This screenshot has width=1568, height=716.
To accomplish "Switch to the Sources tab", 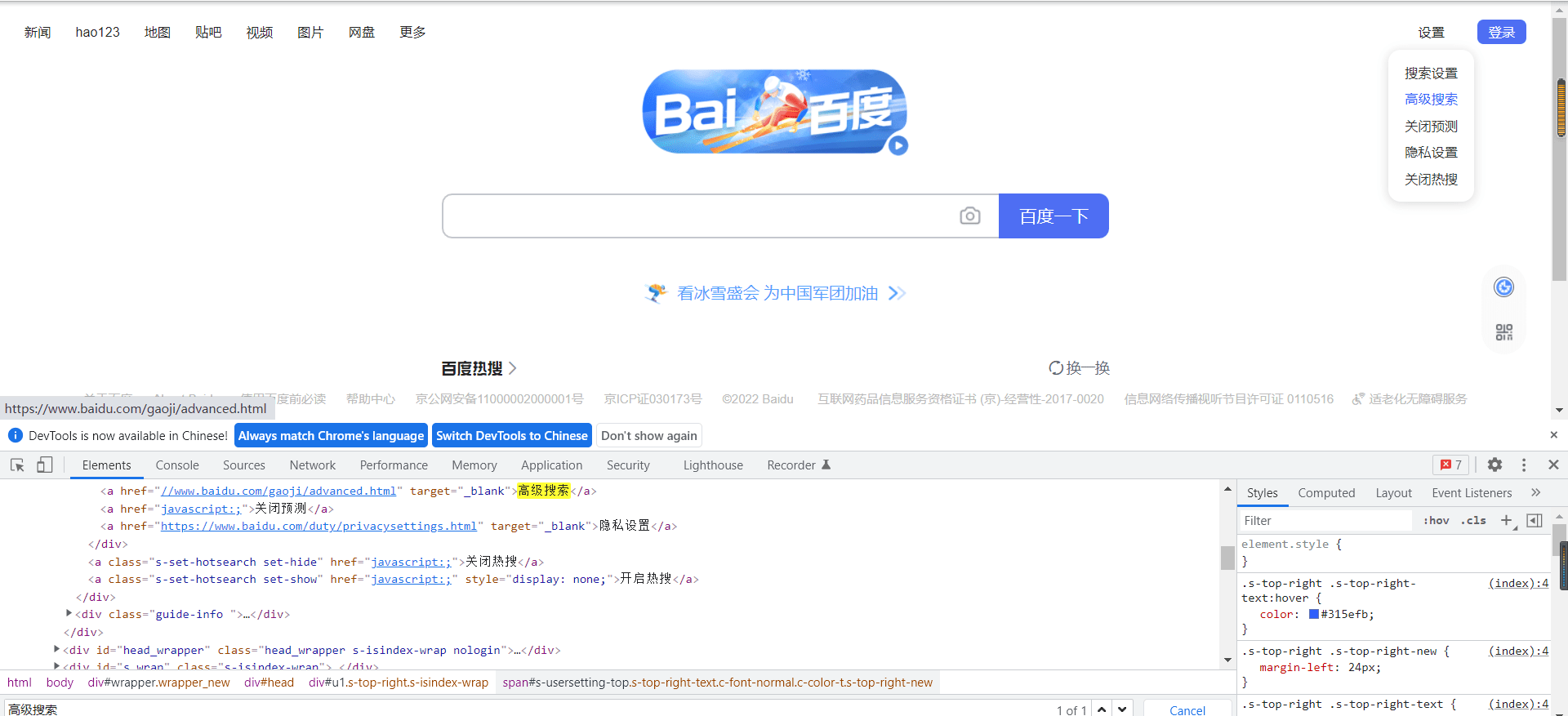I will pos(244,465).
